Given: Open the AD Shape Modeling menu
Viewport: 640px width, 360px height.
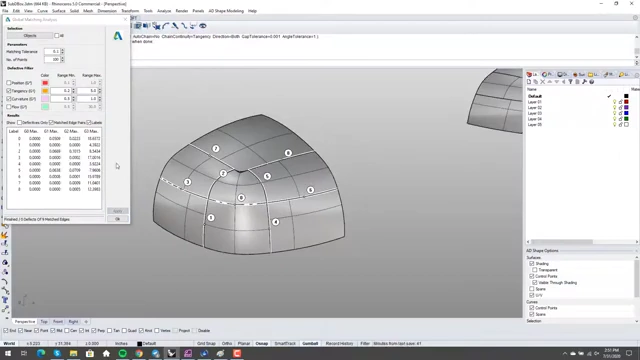Looking at the screenshot, I should [226, 11].
